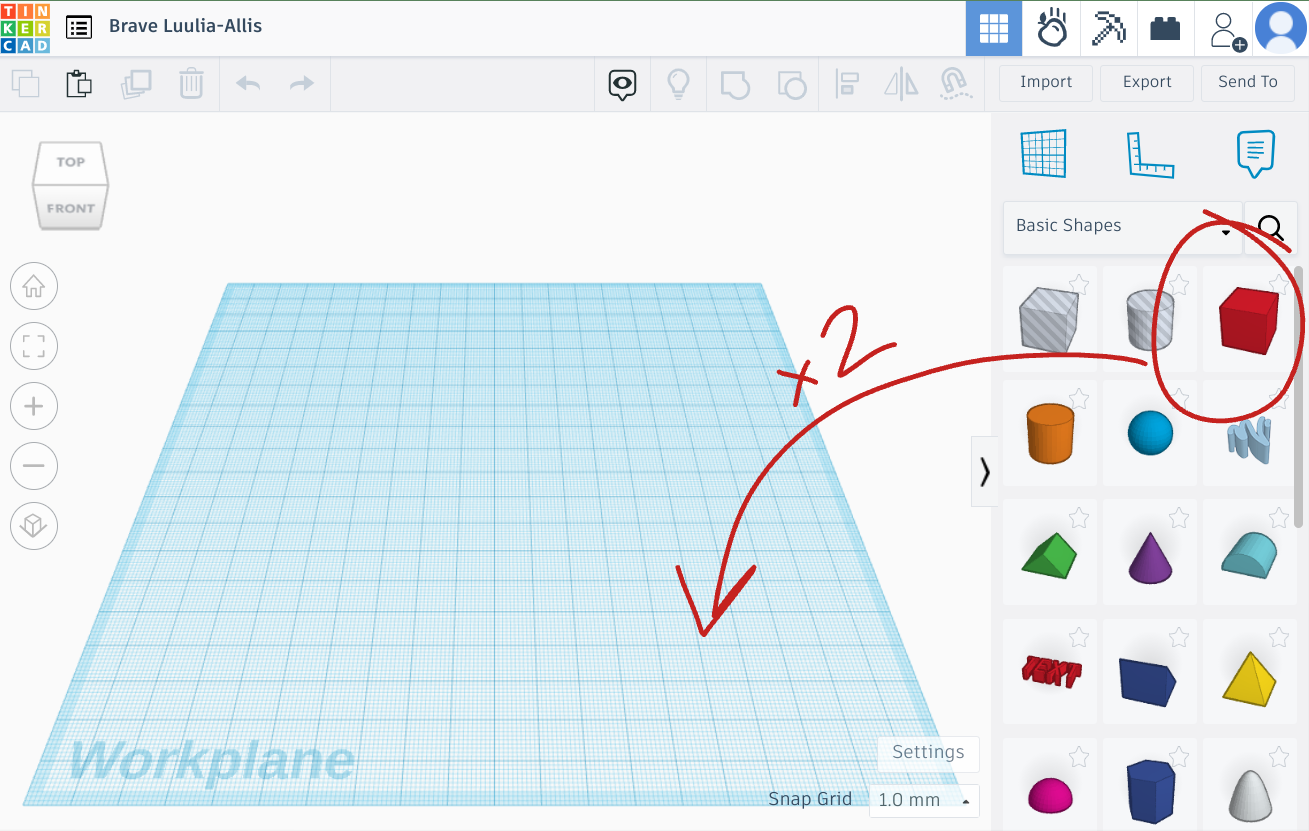Collapse the shapes panel with the chevron
The height and width of the screenshot is (831, 1309).
(x=985, y=471)
